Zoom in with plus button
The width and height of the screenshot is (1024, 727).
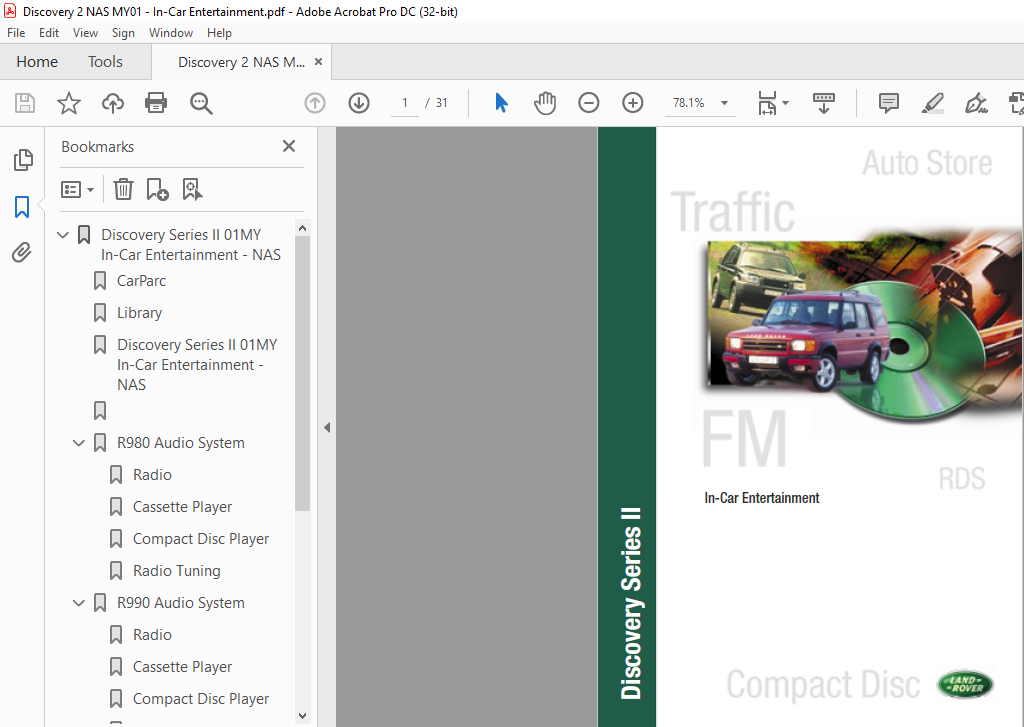tap(632, 103)
